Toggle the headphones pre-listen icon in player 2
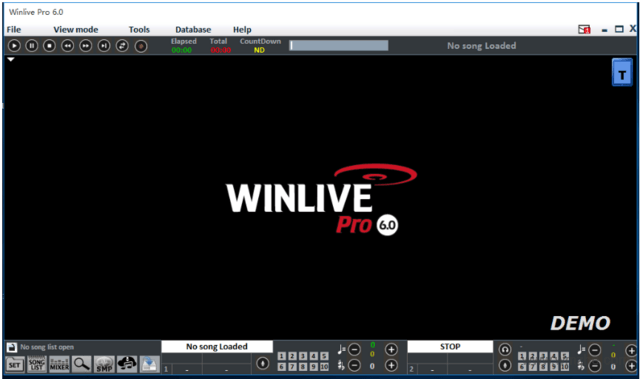This screenshot has height=379, width=640. 505,350
